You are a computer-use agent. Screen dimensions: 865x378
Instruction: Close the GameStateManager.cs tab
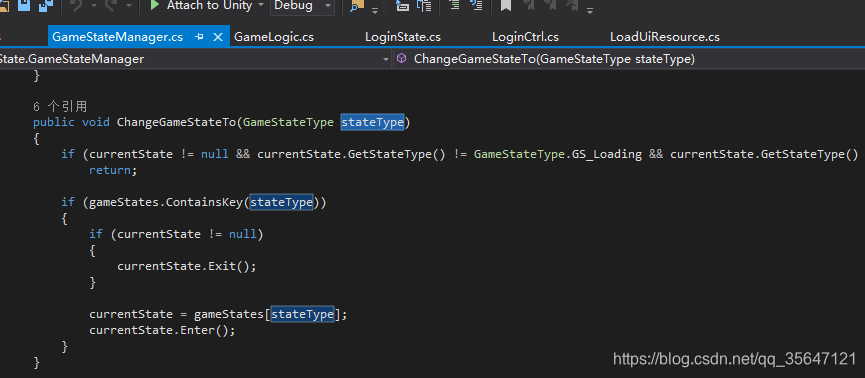tap(218, 37)
